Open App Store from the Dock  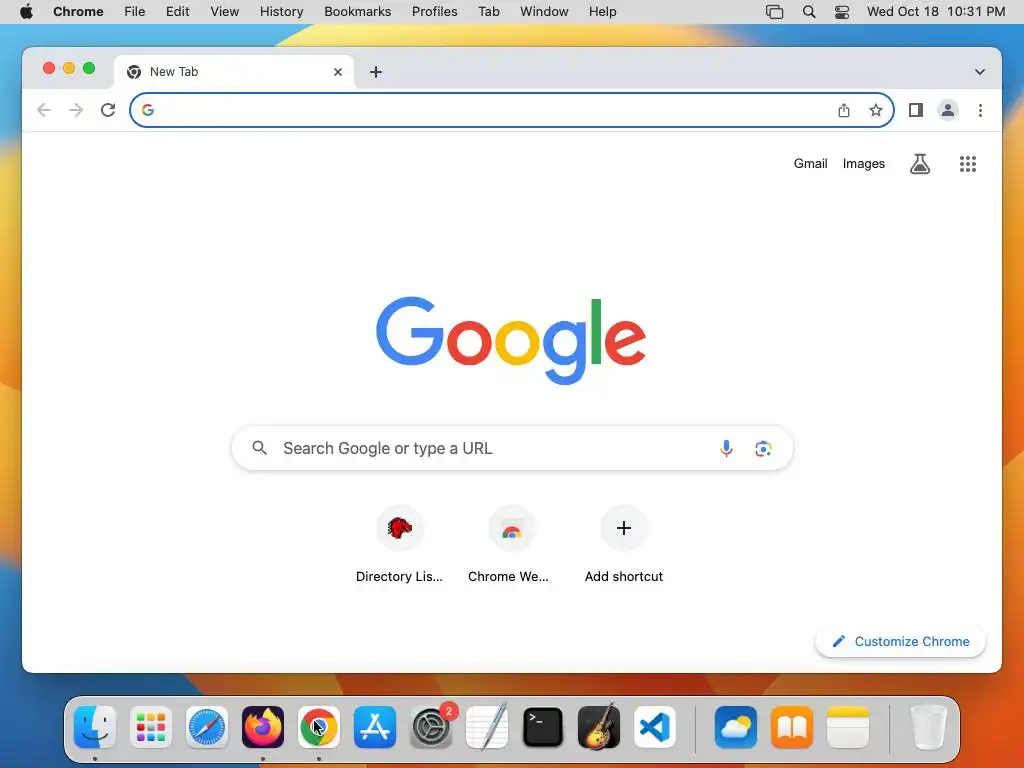375,726
